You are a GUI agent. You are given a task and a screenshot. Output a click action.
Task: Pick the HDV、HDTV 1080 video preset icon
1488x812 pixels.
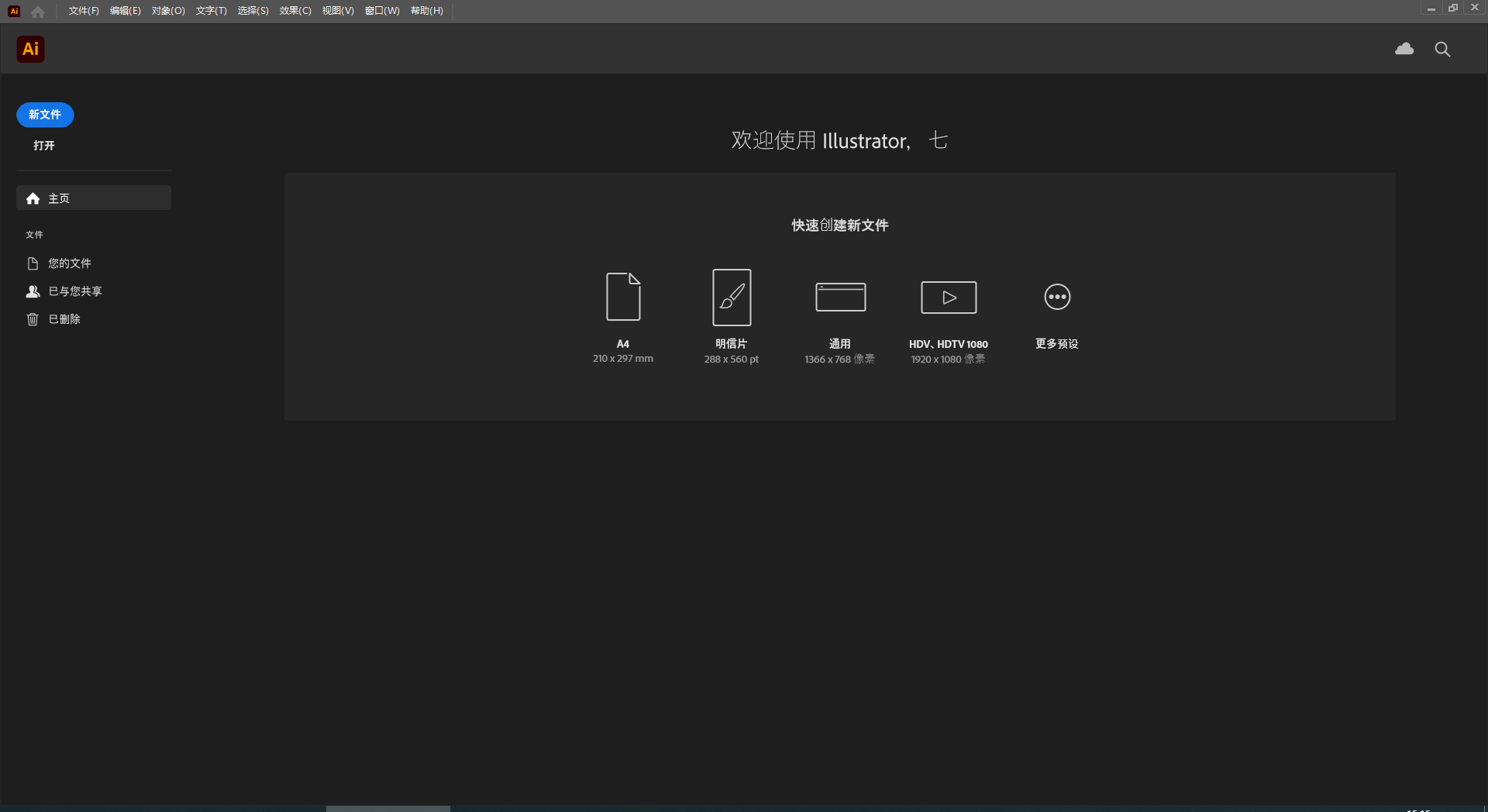[948, 297]
